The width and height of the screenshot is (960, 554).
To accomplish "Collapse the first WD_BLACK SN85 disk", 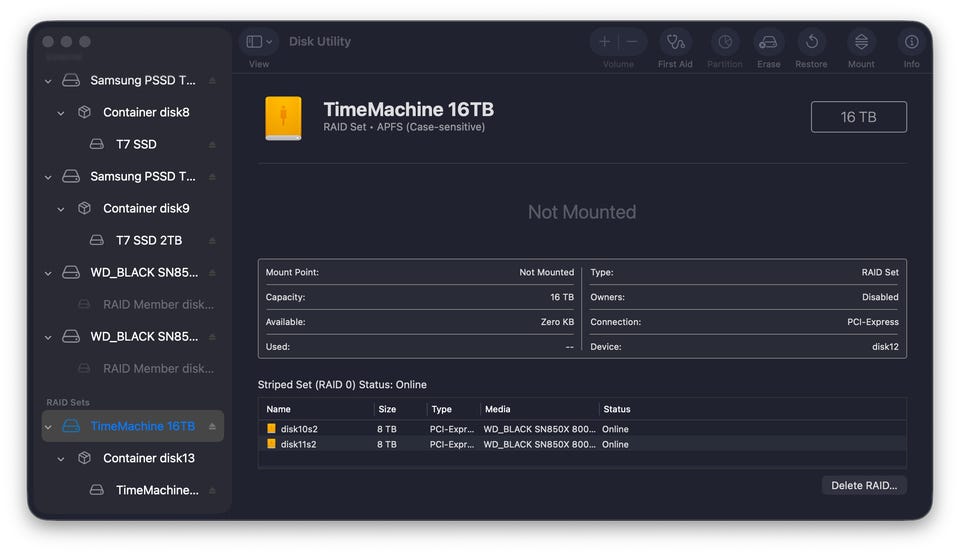I will point(48,273).
